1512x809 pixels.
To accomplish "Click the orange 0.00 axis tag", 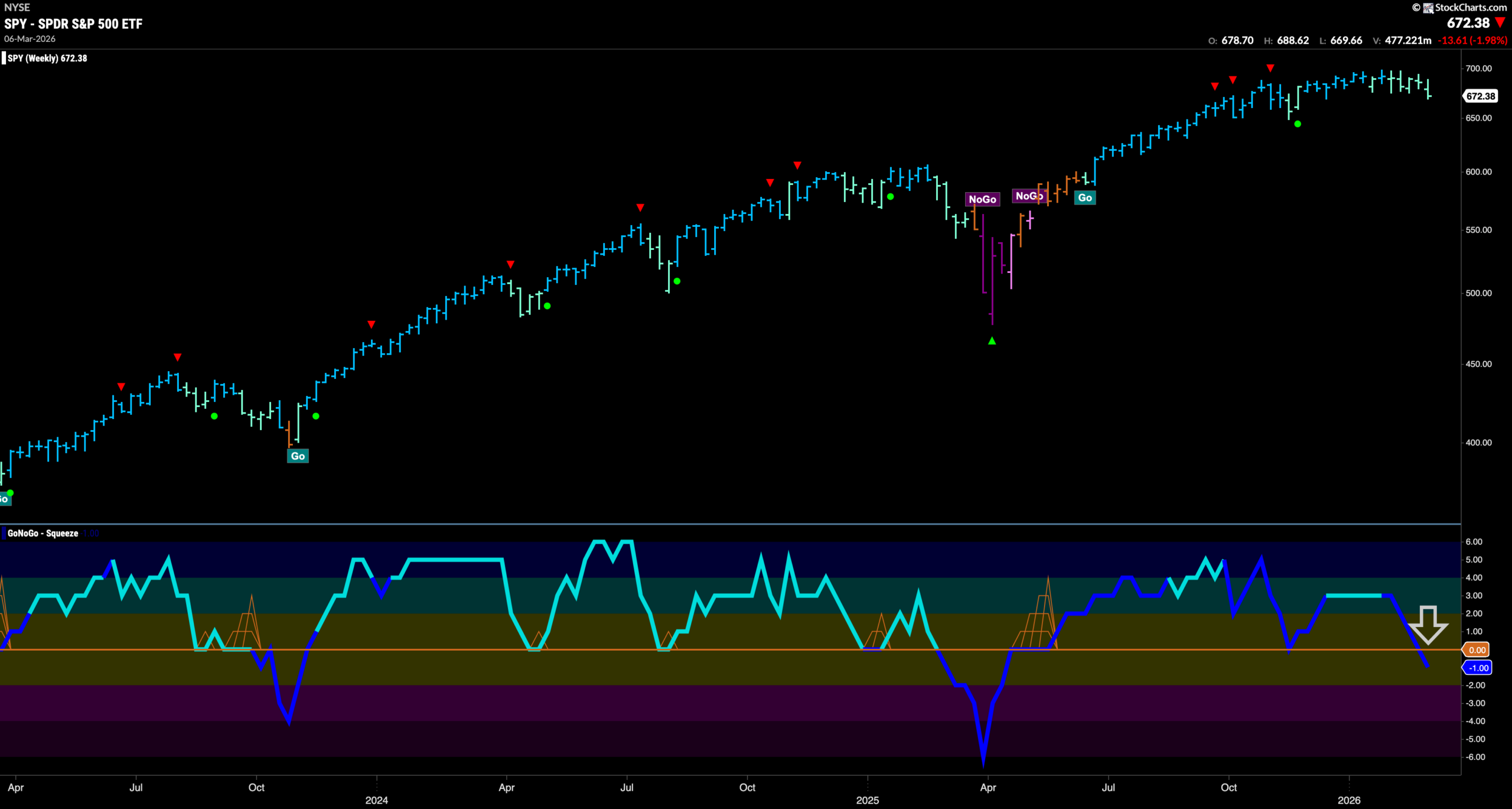I will click(1477, 650).
